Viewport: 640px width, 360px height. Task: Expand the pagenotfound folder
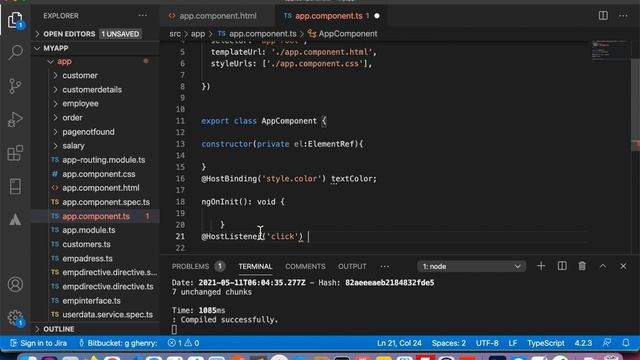coord(96,132)
